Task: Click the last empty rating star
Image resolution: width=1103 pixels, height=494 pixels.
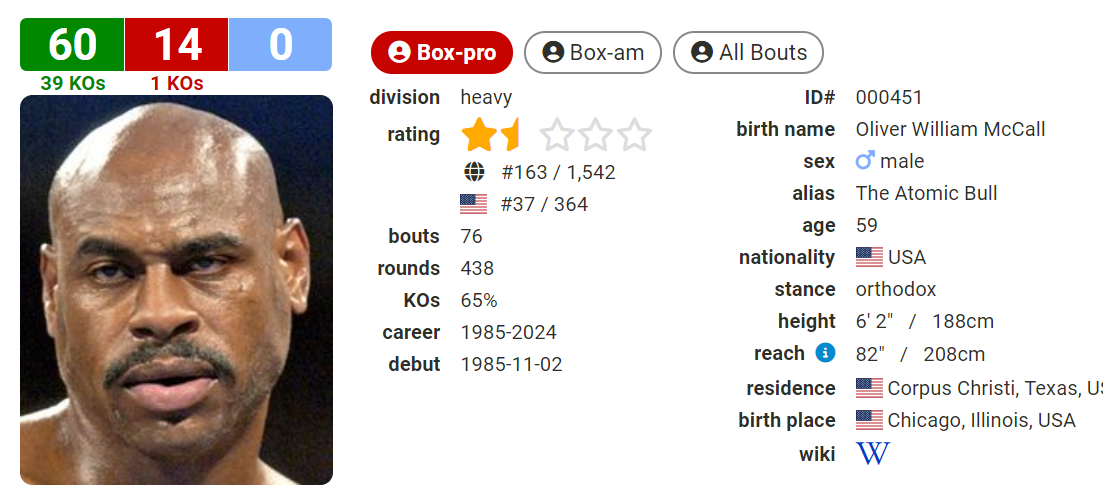Action: tap(635, 134)
